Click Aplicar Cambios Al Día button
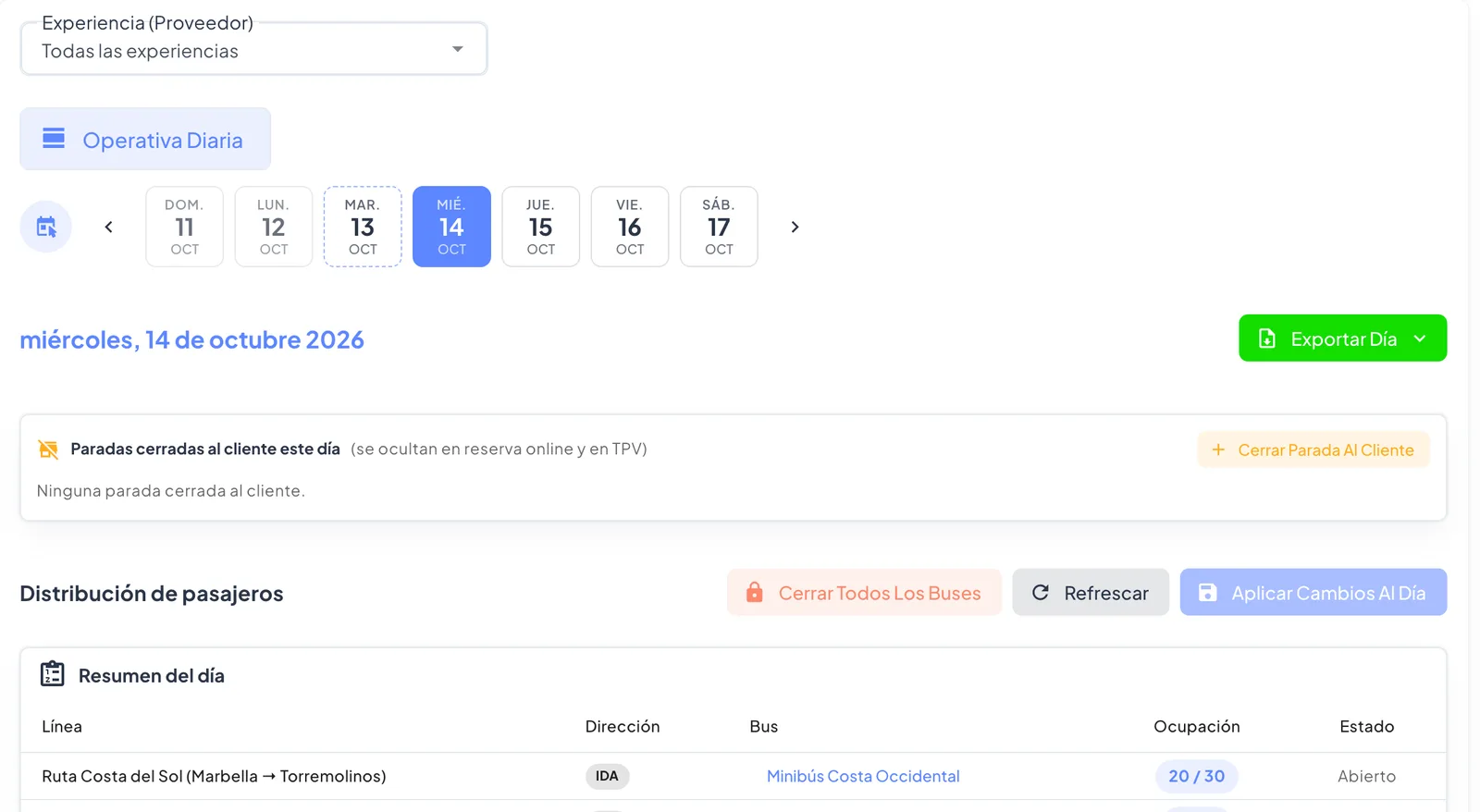The width and height of the screenshot is (1480, 812). (x=1313, y=592)
